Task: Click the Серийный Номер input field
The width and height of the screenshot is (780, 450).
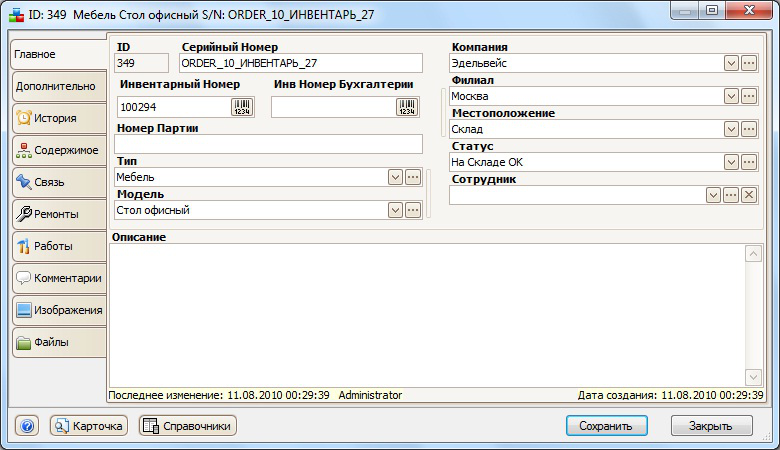Action: [x=301, y=63]
